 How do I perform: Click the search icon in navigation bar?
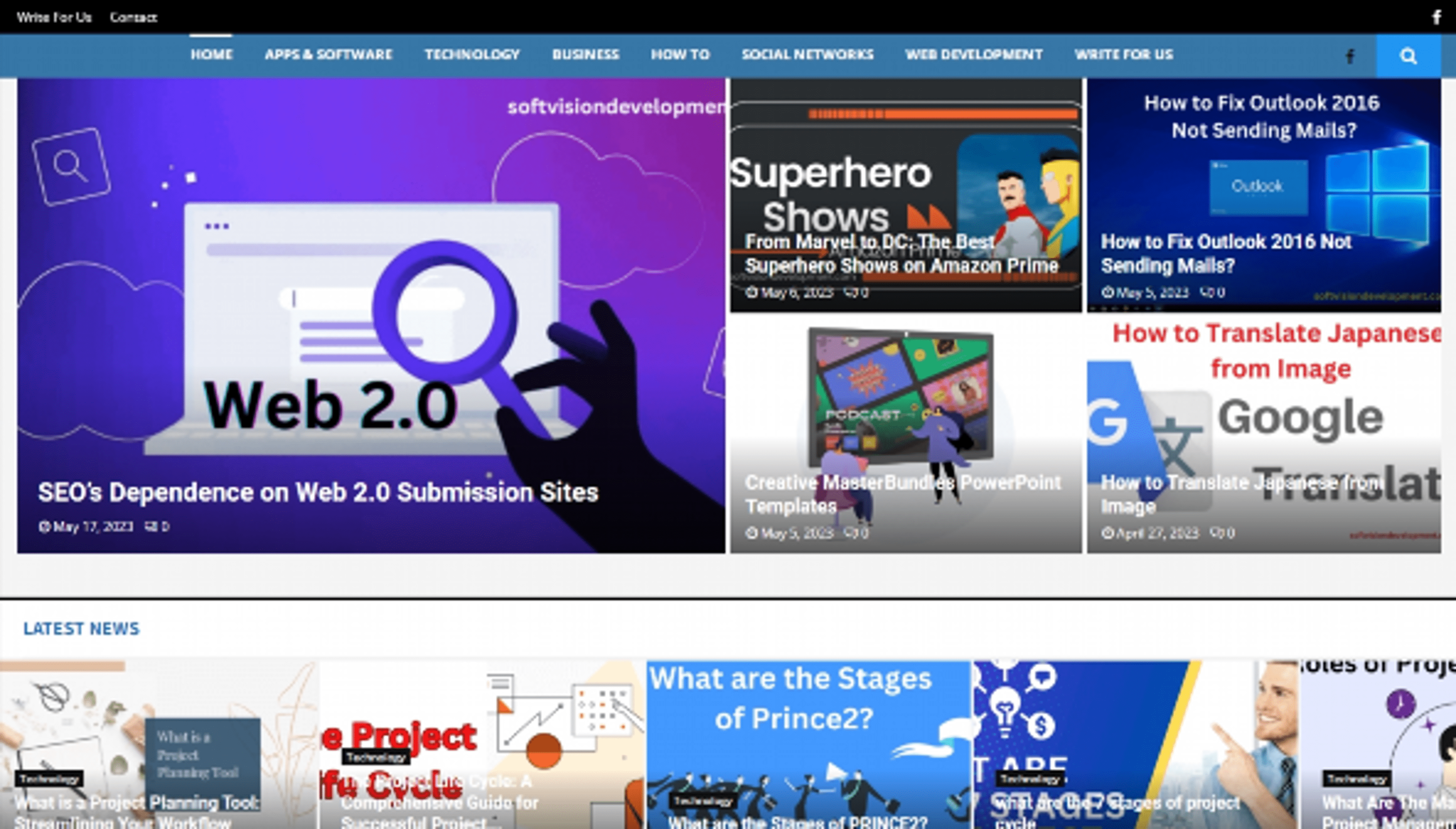1407,56
